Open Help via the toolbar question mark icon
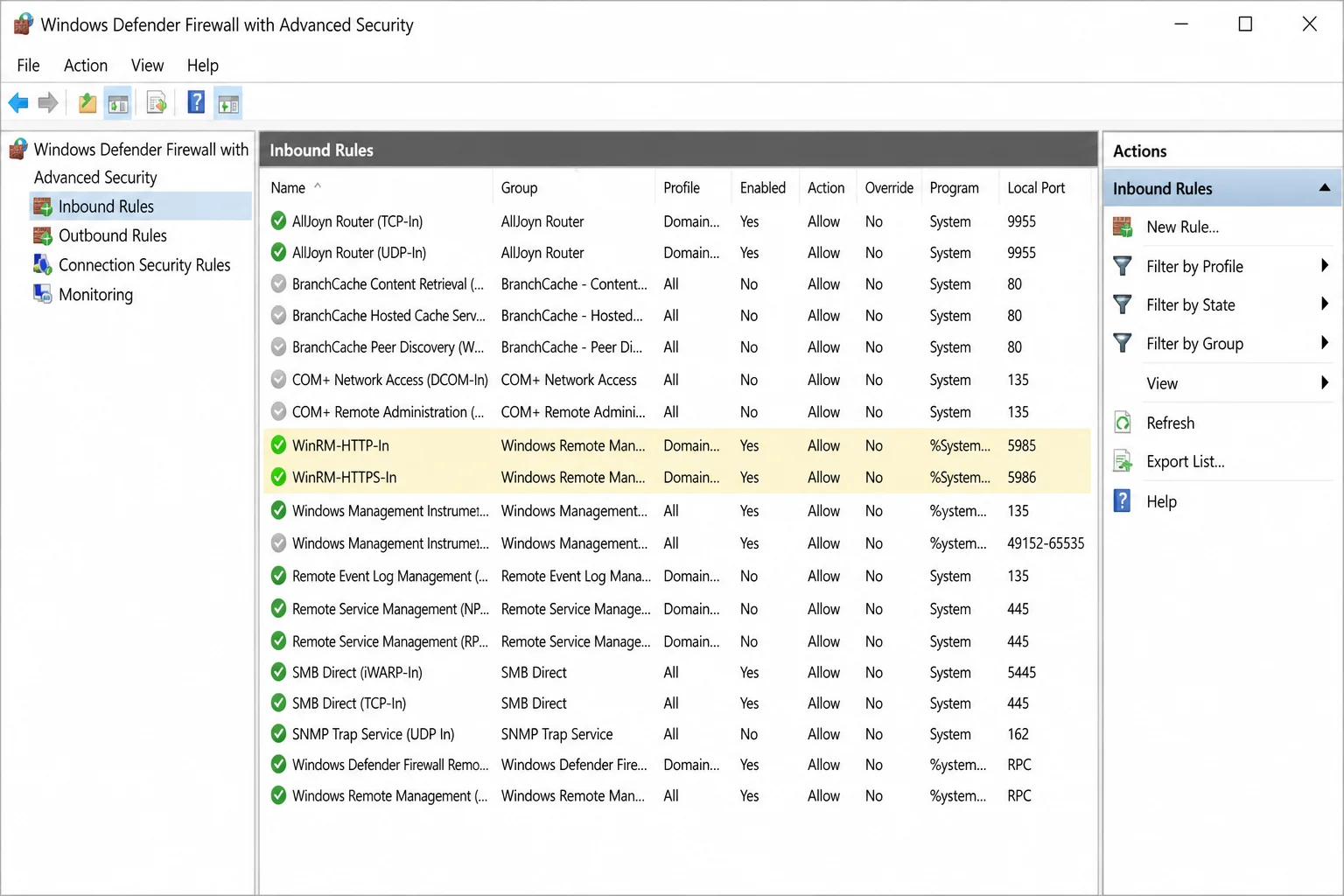 [196, 102]
